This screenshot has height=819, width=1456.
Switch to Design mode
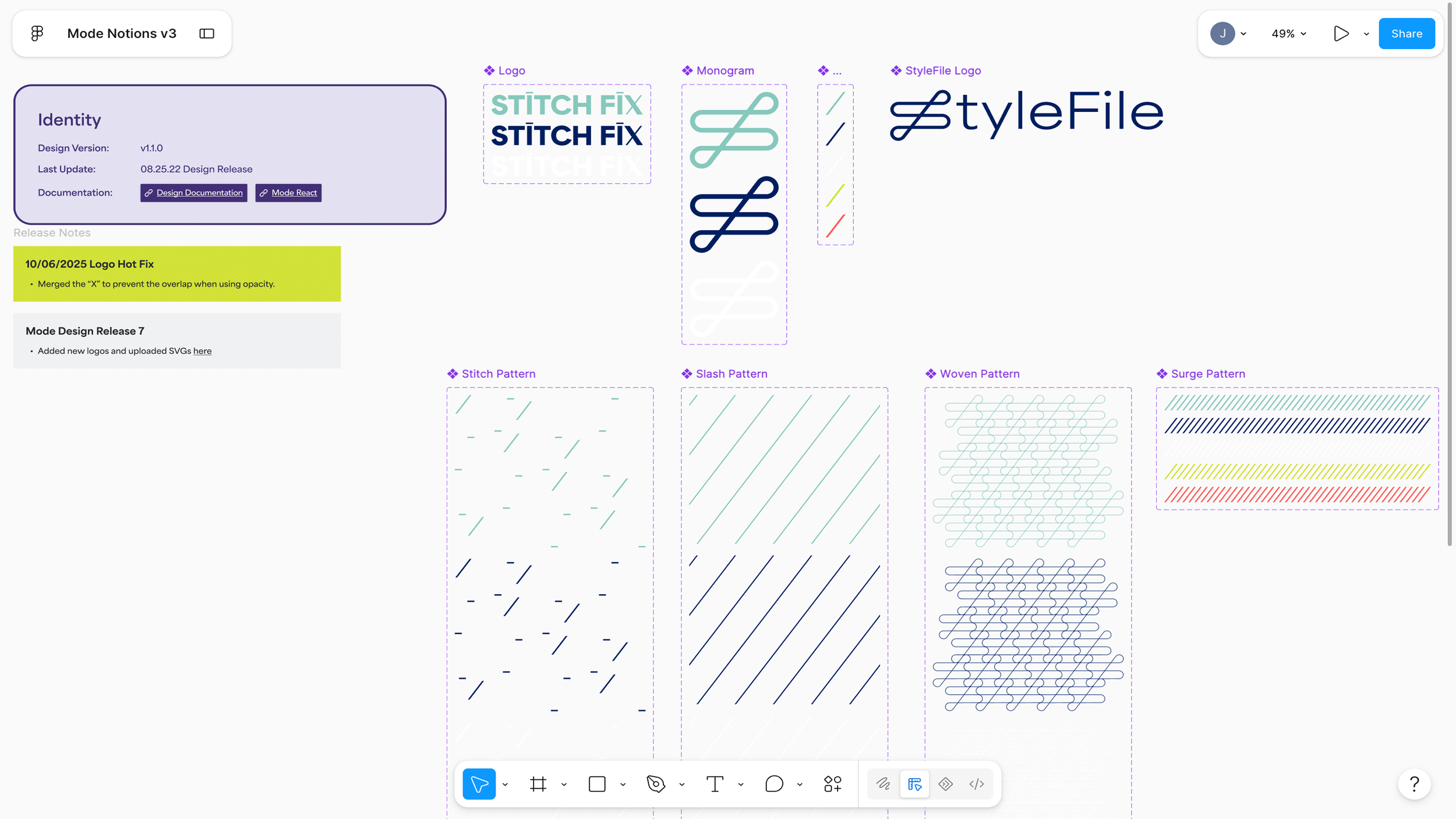914,783
